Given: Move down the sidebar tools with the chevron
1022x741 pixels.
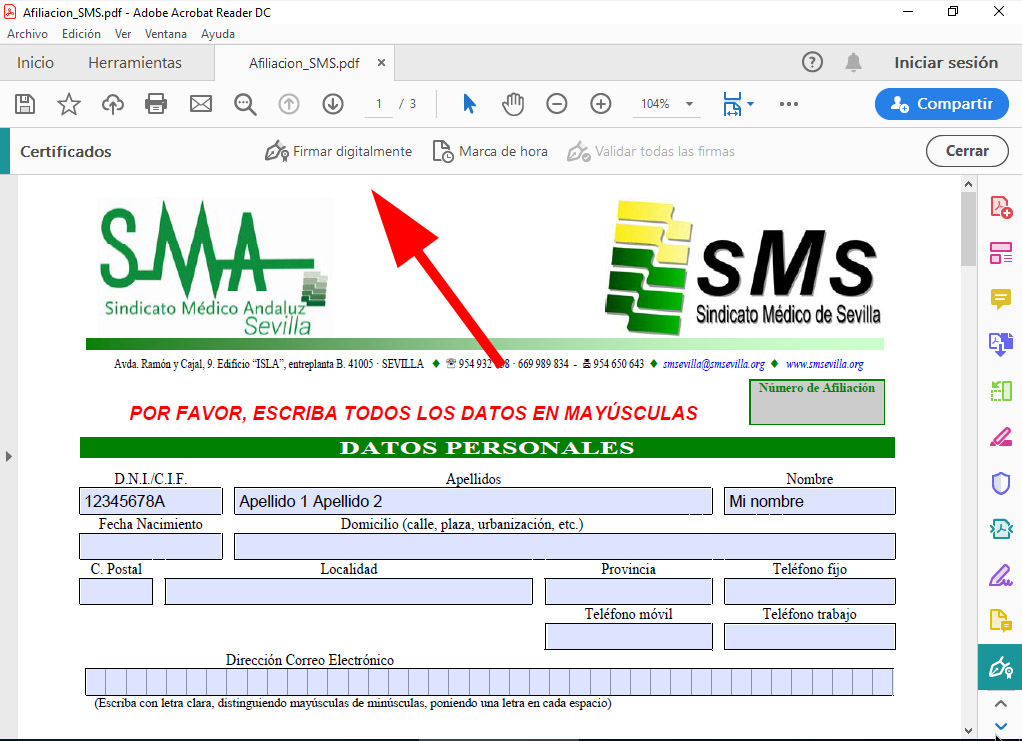Looking at the screenshot, I should 1000,726.
